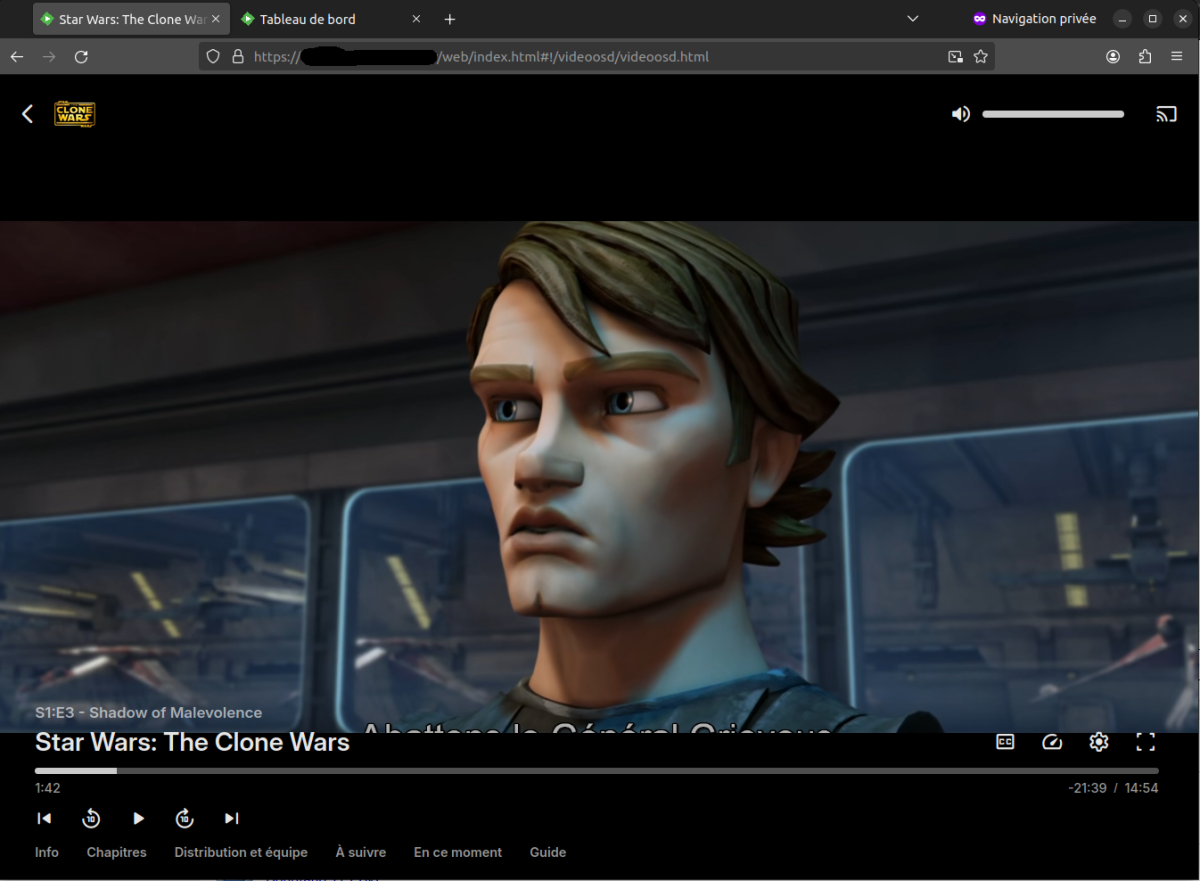Rewind 10 seconds

[x=91, y=818]
